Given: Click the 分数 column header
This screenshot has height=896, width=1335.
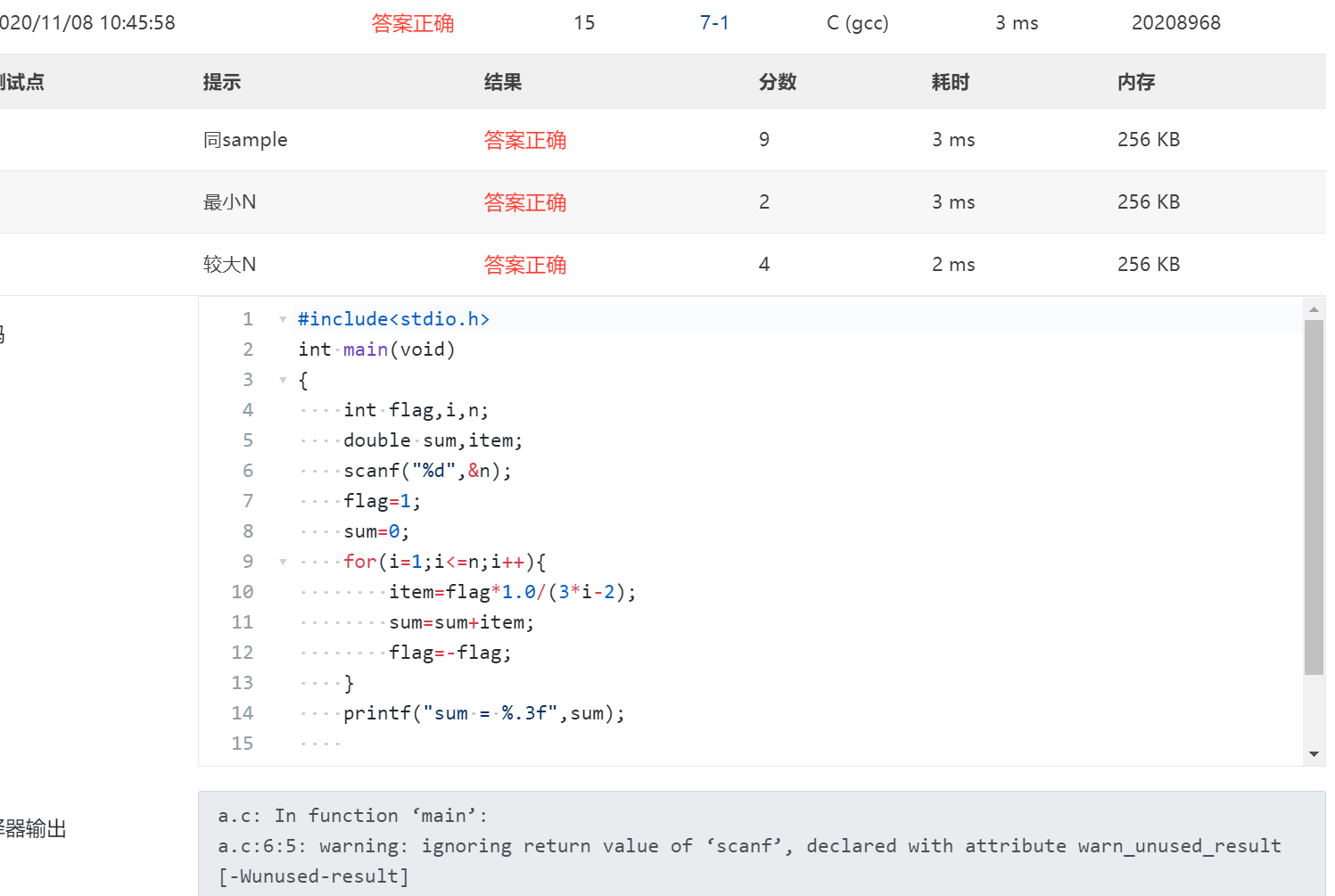Looking at the screenshot, I should pos(778,82).
